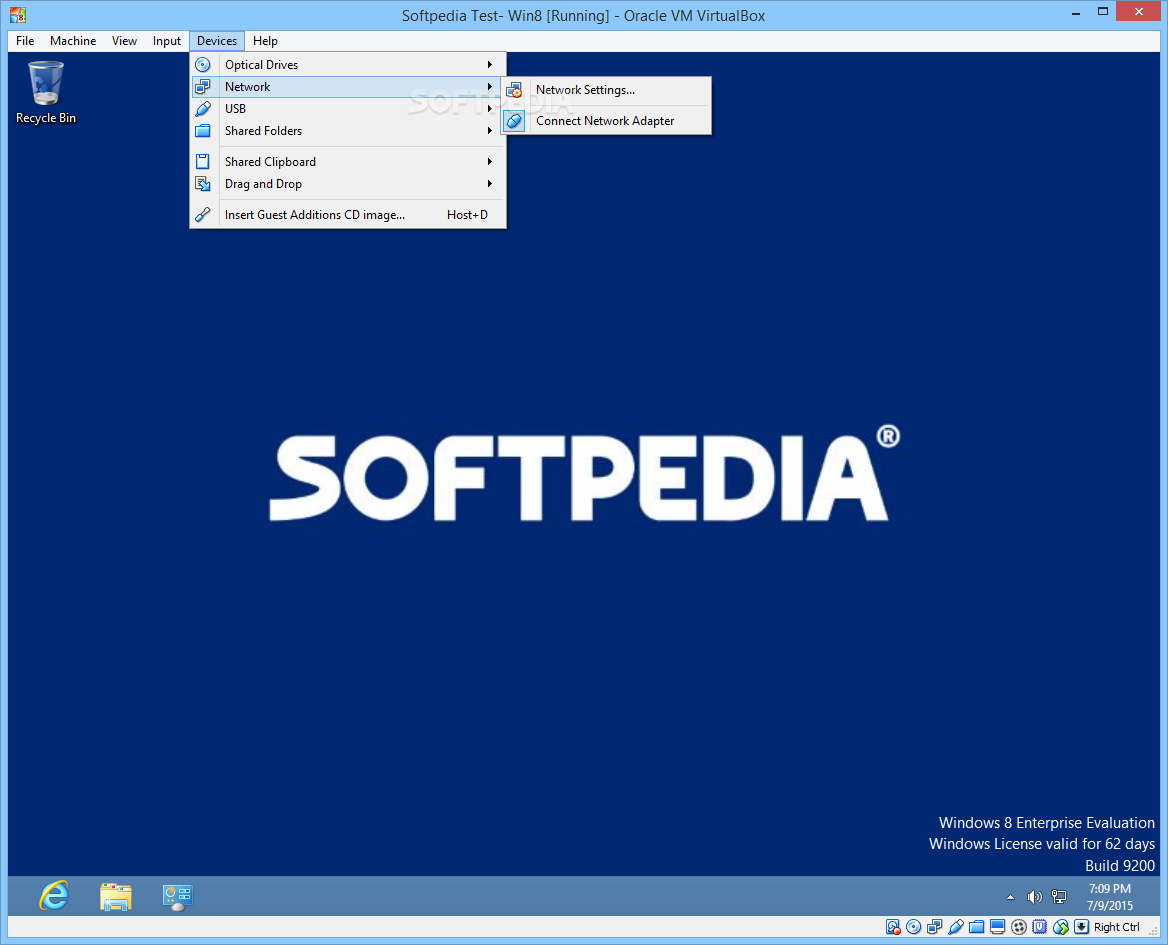Click the guest network tray icon
Screen dimensions: 1168x945
click(1058, 897)
